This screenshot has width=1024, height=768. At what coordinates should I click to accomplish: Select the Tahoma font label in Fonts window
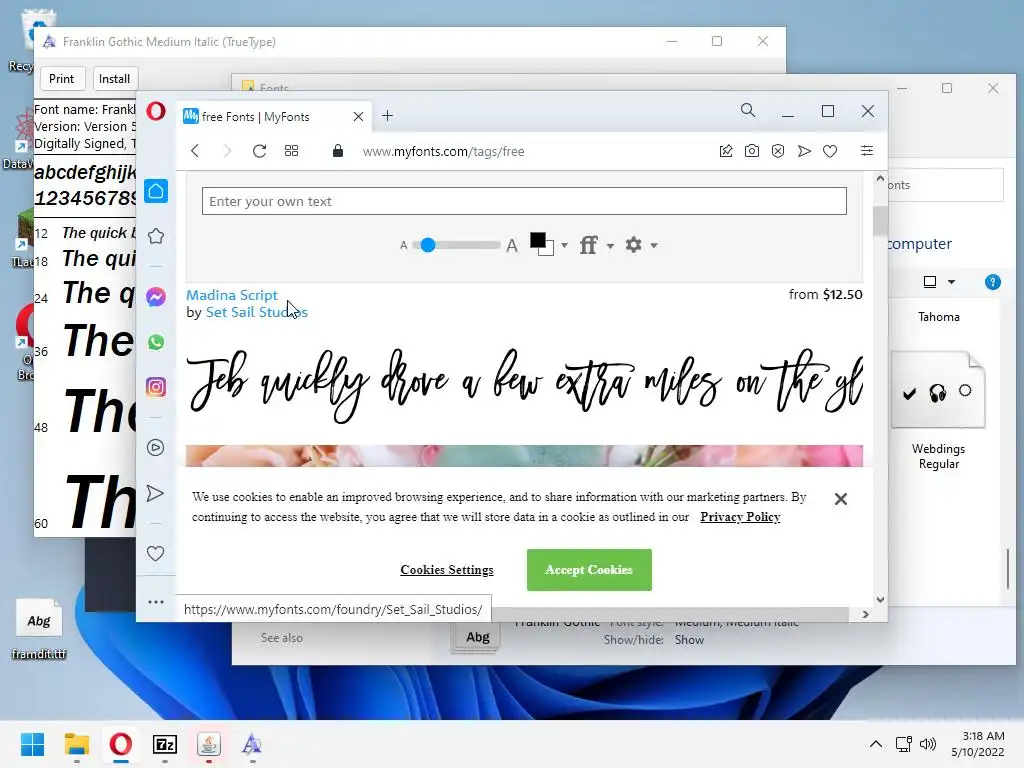pyautogui.click(x=938, y=317)
